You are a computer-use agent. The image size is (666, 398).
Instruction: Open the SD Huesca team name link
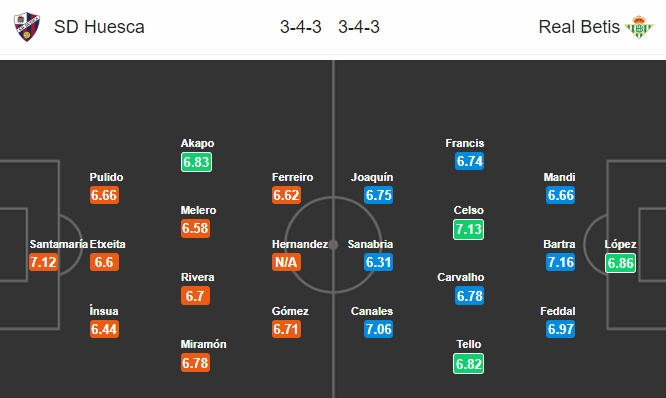click(99, 27)
